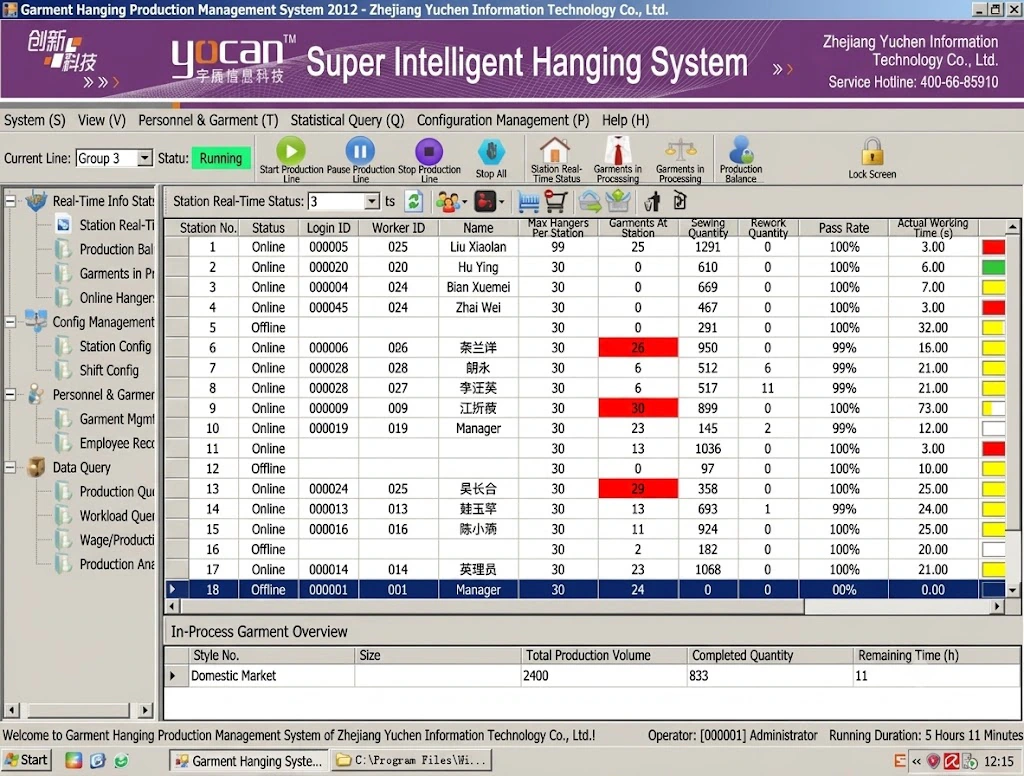Image resolution: width=1024 pixels, height=776 pixels.
Task: Click the red antivirus shield tray icon
Action: coord(934,761)
